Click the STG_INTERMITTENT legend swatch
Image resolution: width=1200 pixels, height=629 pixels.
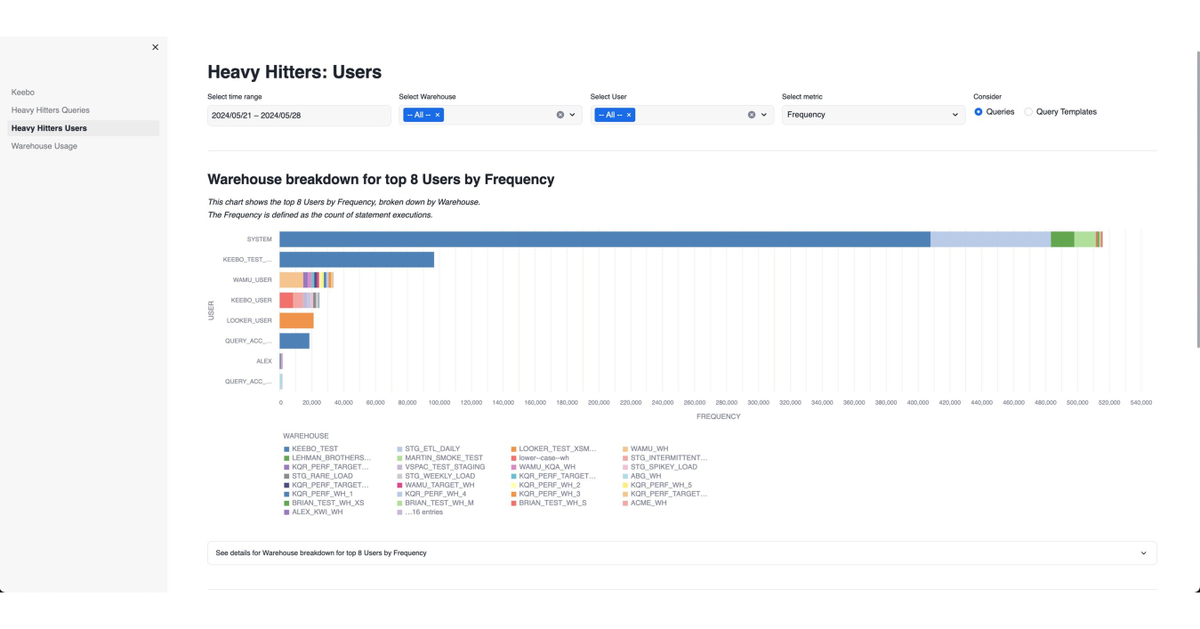(x=626, y=458)
